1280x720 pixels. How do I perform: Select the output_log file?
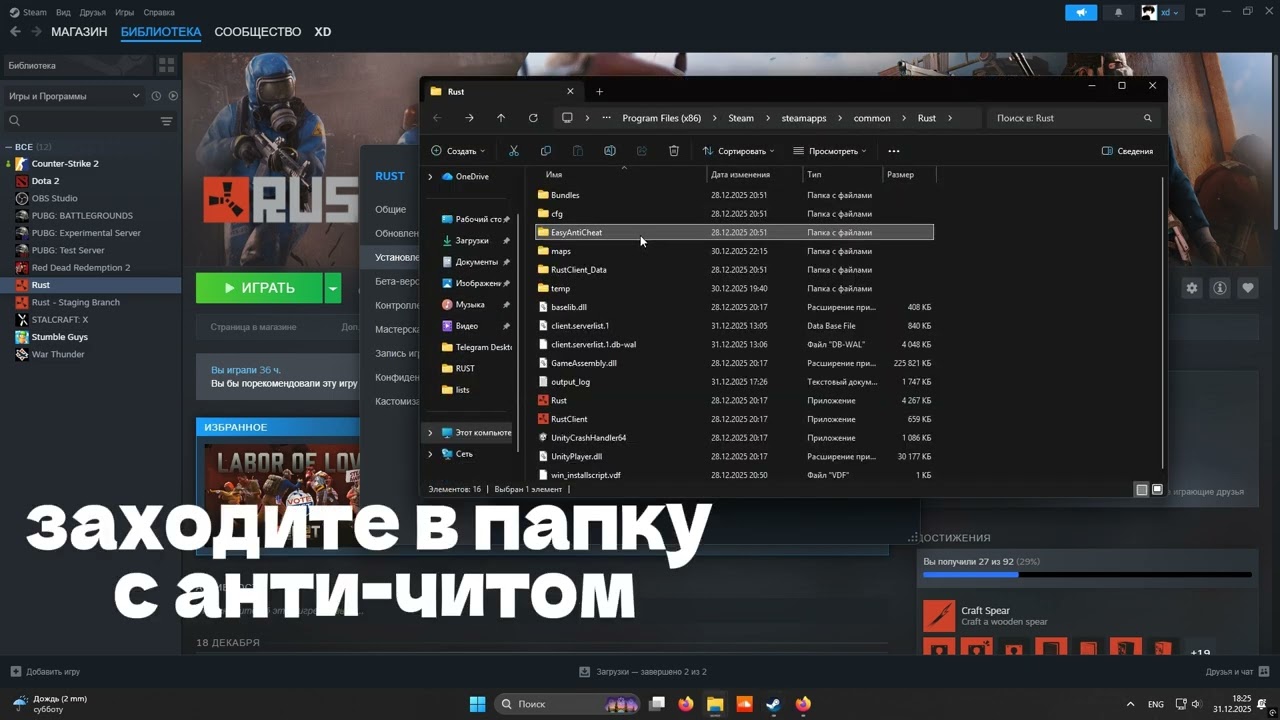pyautogui.click(x=734, y=382)
